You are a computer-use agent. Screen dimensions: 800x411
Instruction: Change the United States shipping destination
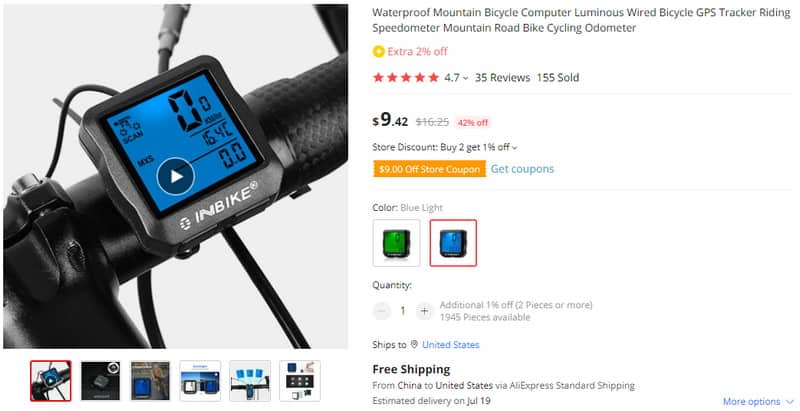point(451,345)
